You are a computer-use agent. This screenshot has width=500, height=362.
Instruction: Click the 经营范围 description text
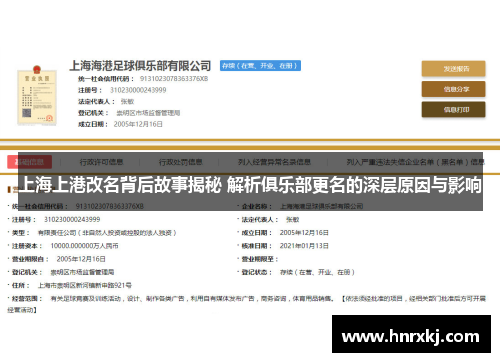coord(247,304)
